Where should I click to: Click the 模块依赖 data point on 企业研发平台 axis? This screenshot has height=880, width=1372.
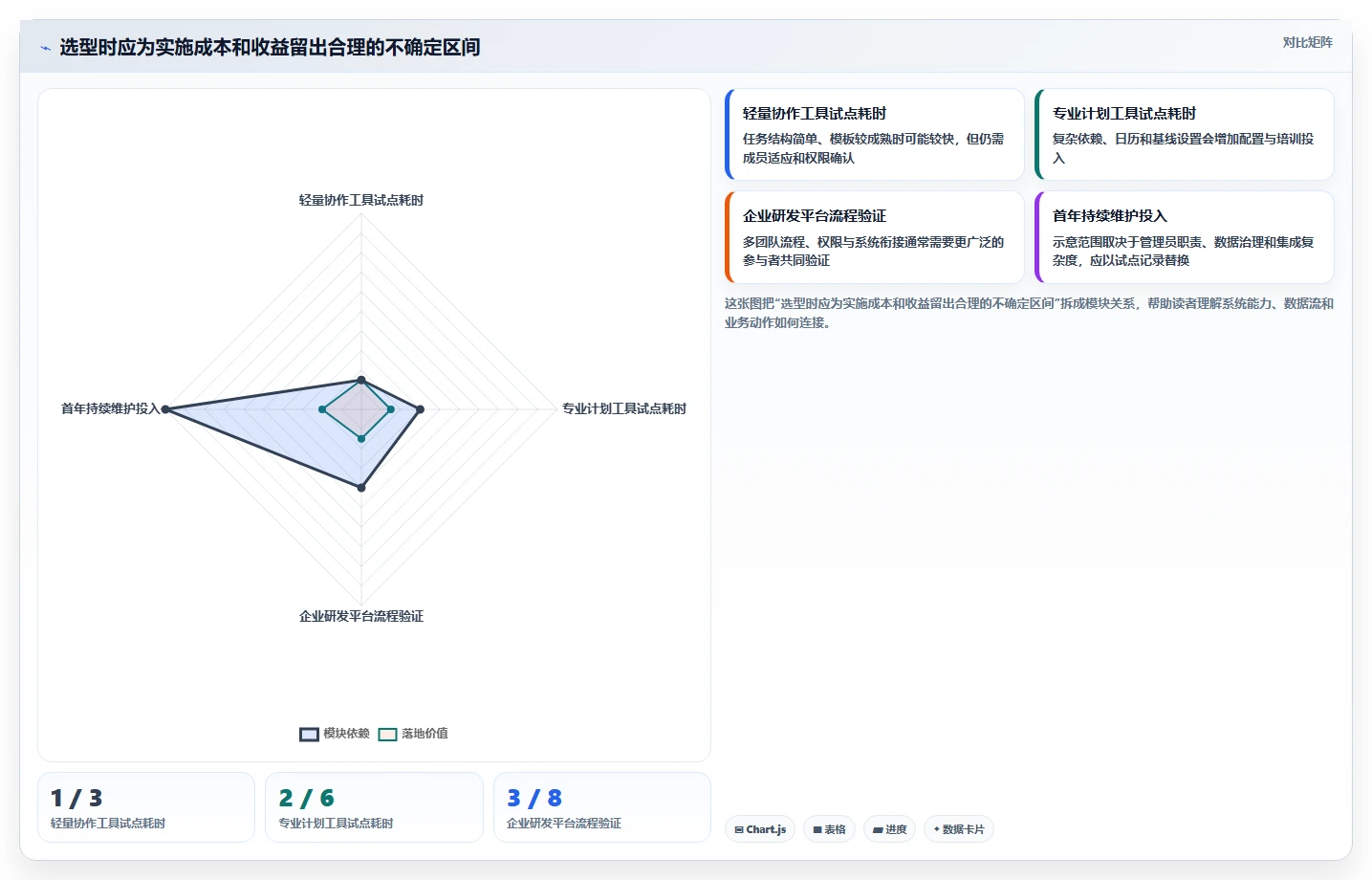361,488
